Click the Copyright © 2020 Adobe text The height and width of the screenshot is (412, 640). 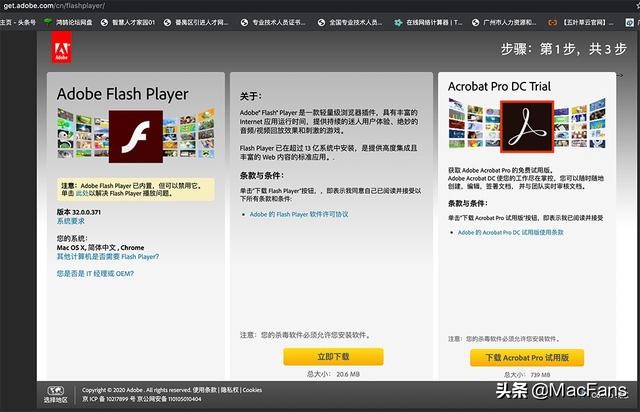[x=112, y=390]
